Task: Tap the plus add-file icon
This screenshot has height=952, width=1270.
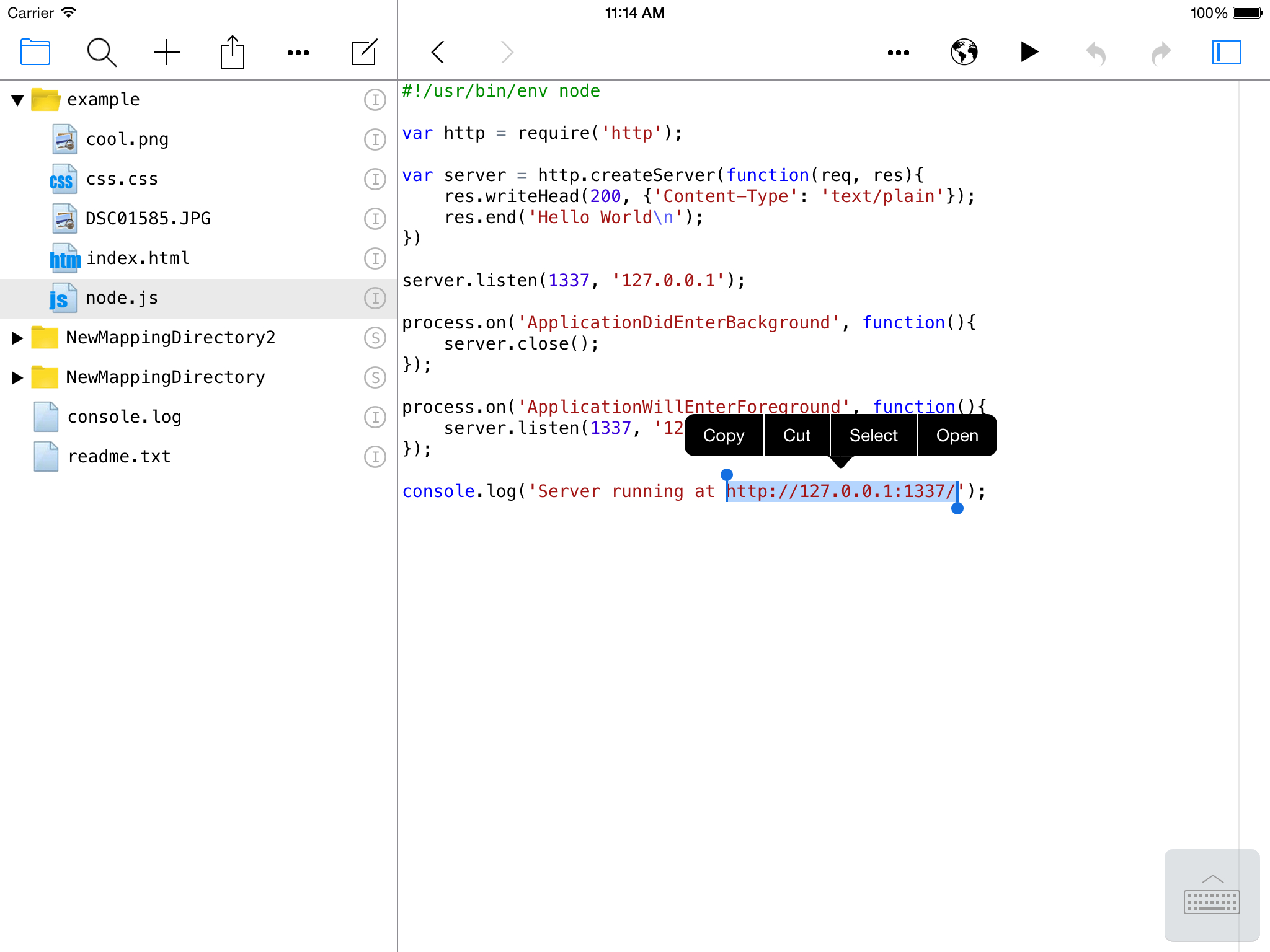Action: pyautogui.click(x=167, y=52)
